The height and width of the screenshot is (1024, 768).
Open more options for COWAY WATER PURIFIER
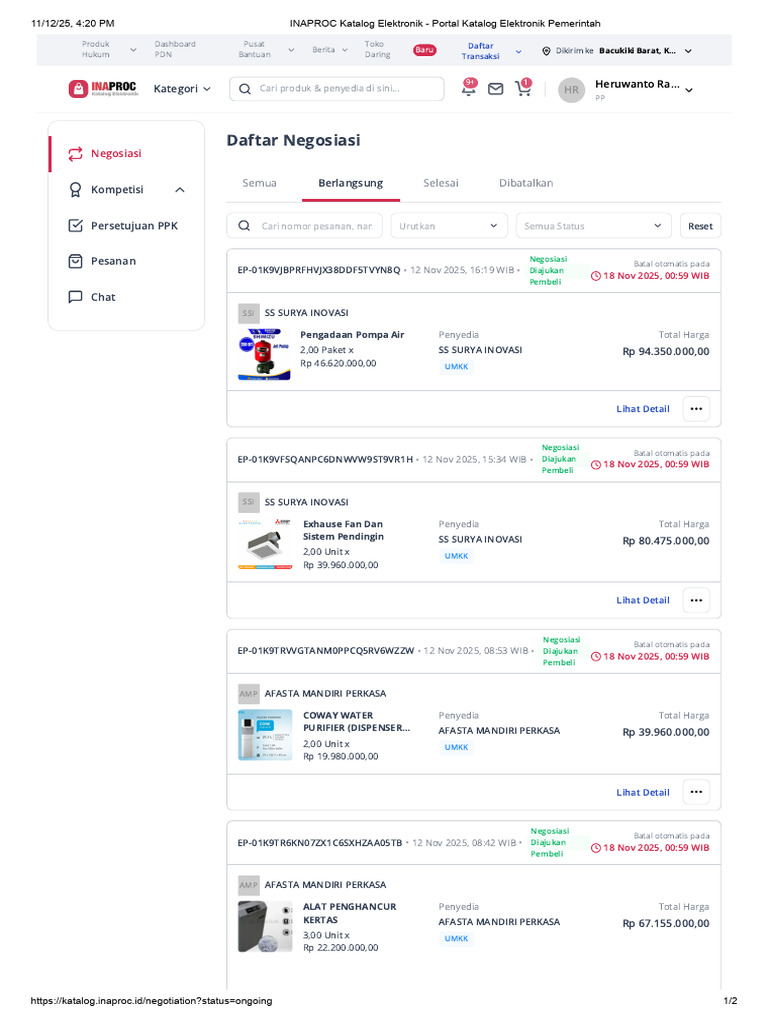[696, 792]
